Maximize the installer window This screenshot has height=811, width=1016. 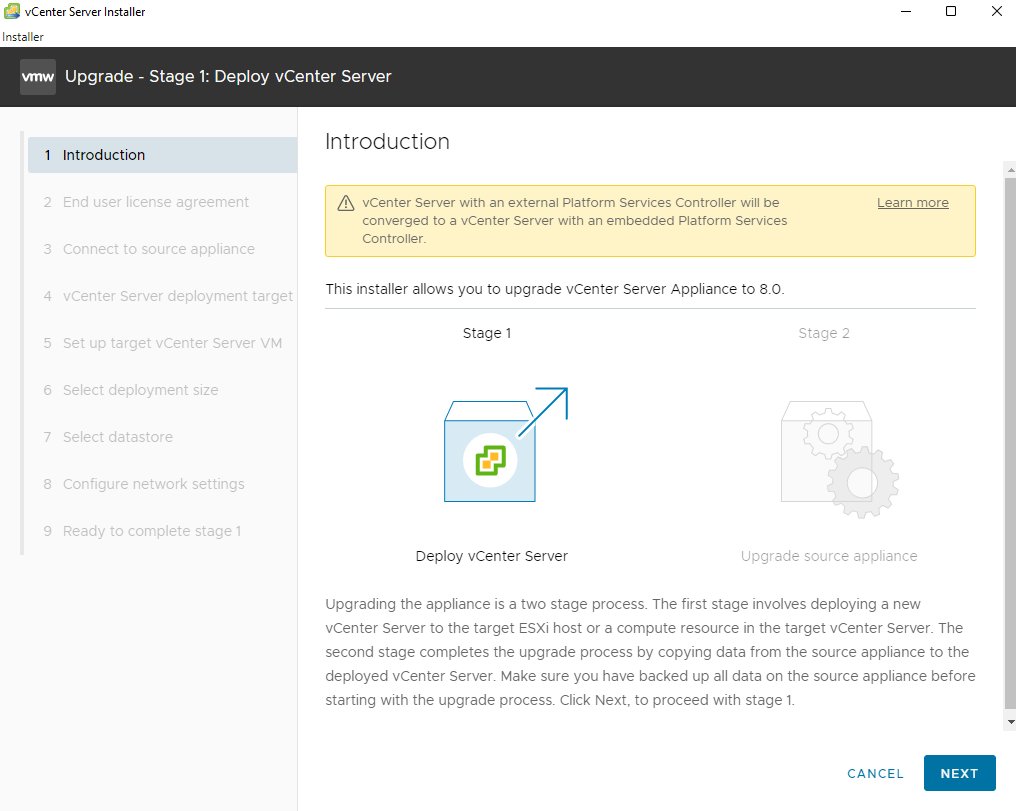(x=951, y=11)
